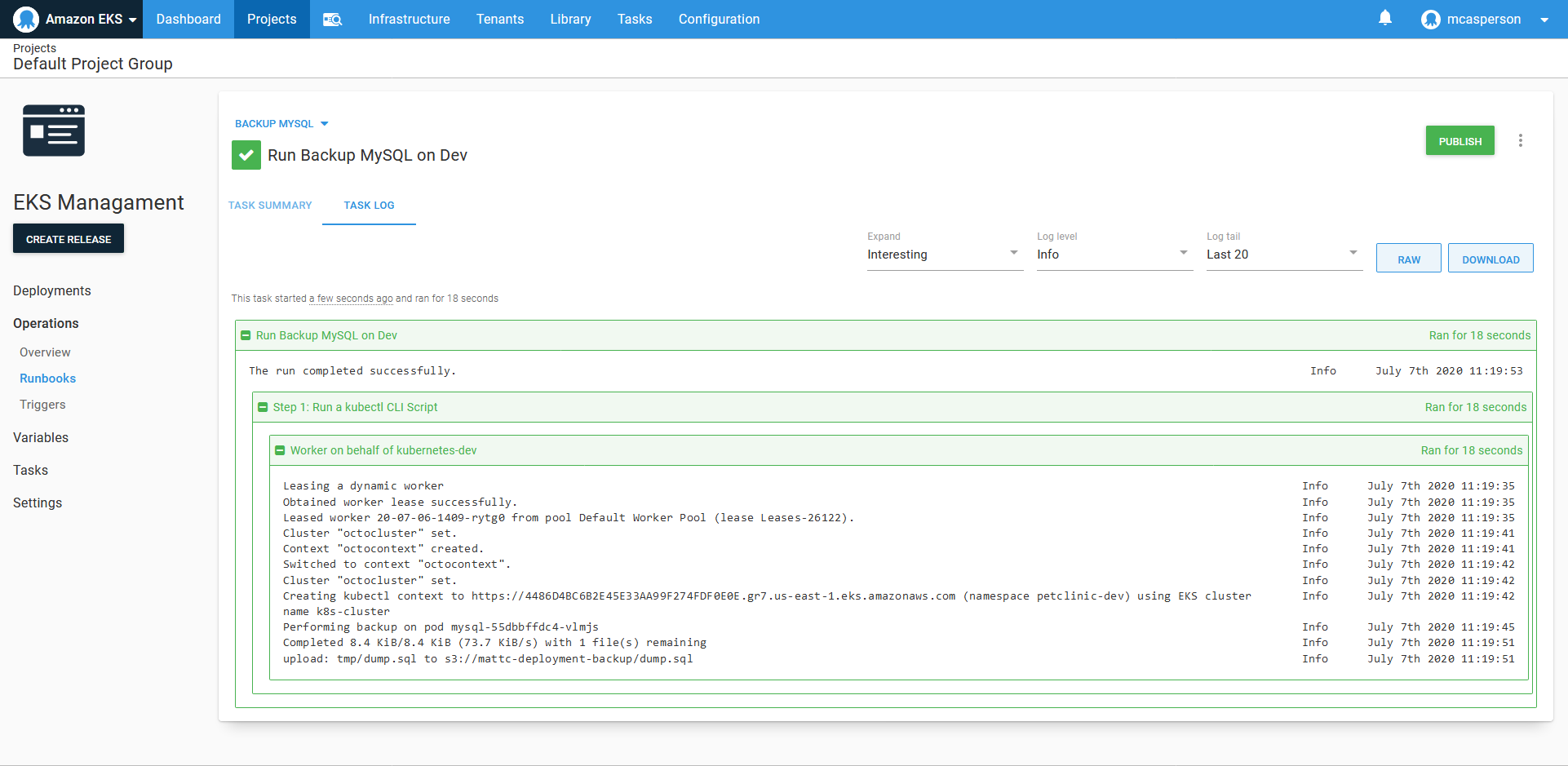Collapse the Step 1 kubectl CLI Script section
The width and height of the screenshot is (1568, 766).
tap(263, 407)
